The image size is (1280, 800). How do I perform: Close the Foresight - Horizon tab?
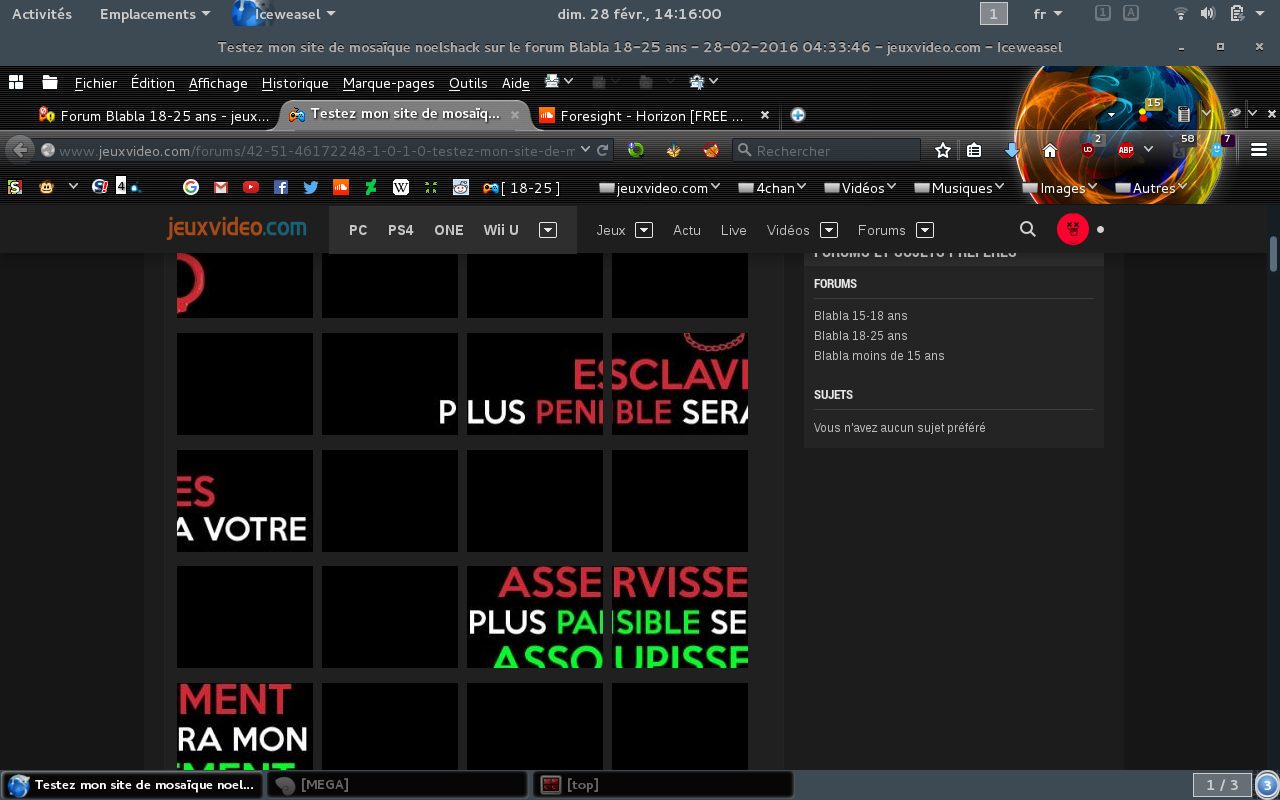[765, 115]
